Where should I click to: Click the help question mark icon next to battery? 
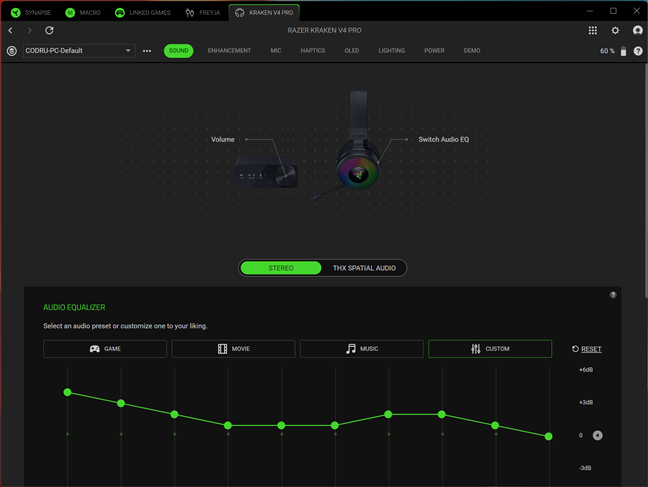[638, 51]
